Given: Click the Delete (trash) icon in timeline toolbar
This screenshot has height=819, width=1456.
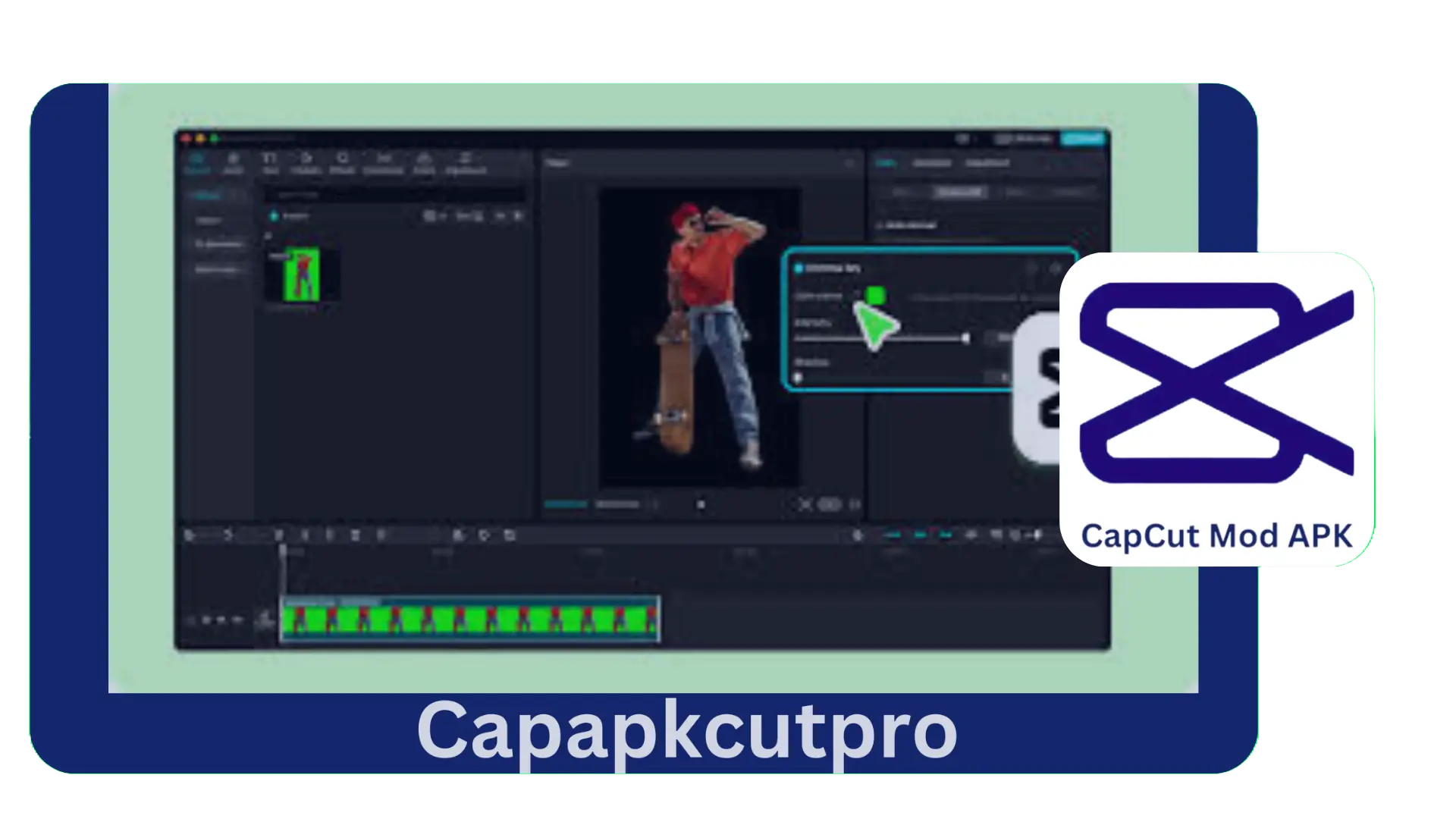Looking at the screenshot, I should [355, 535].
